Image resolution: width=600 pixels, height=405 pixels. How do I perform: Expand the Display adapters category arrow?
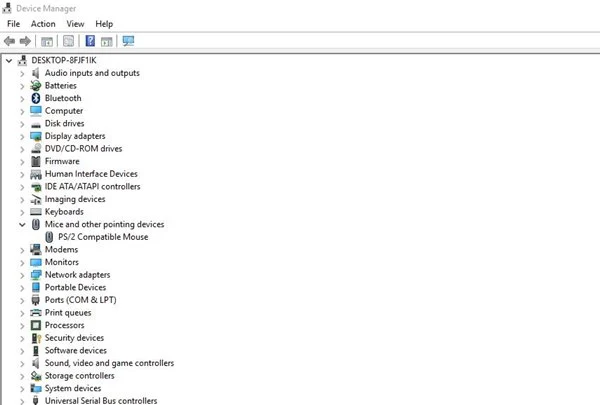pyautogui.click(x=22, y=136)
